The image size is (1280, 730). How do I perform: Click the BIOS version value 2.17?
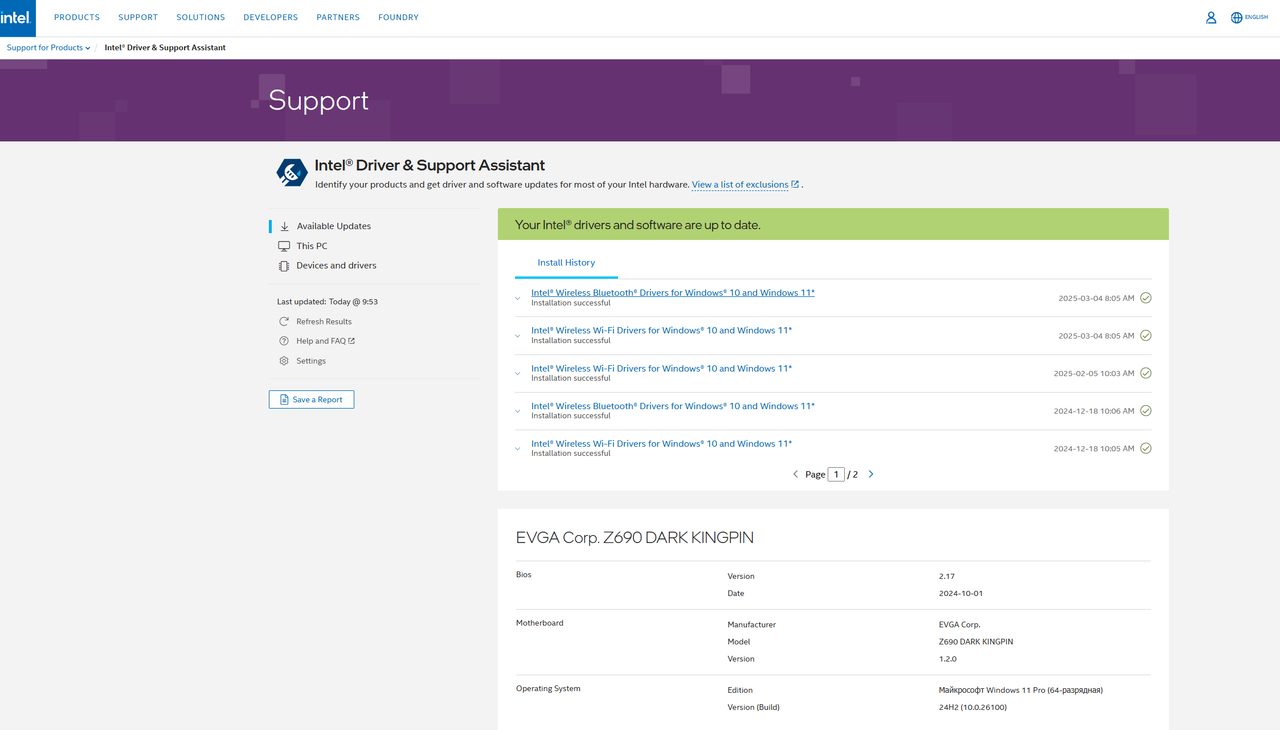tap(947, 576)
